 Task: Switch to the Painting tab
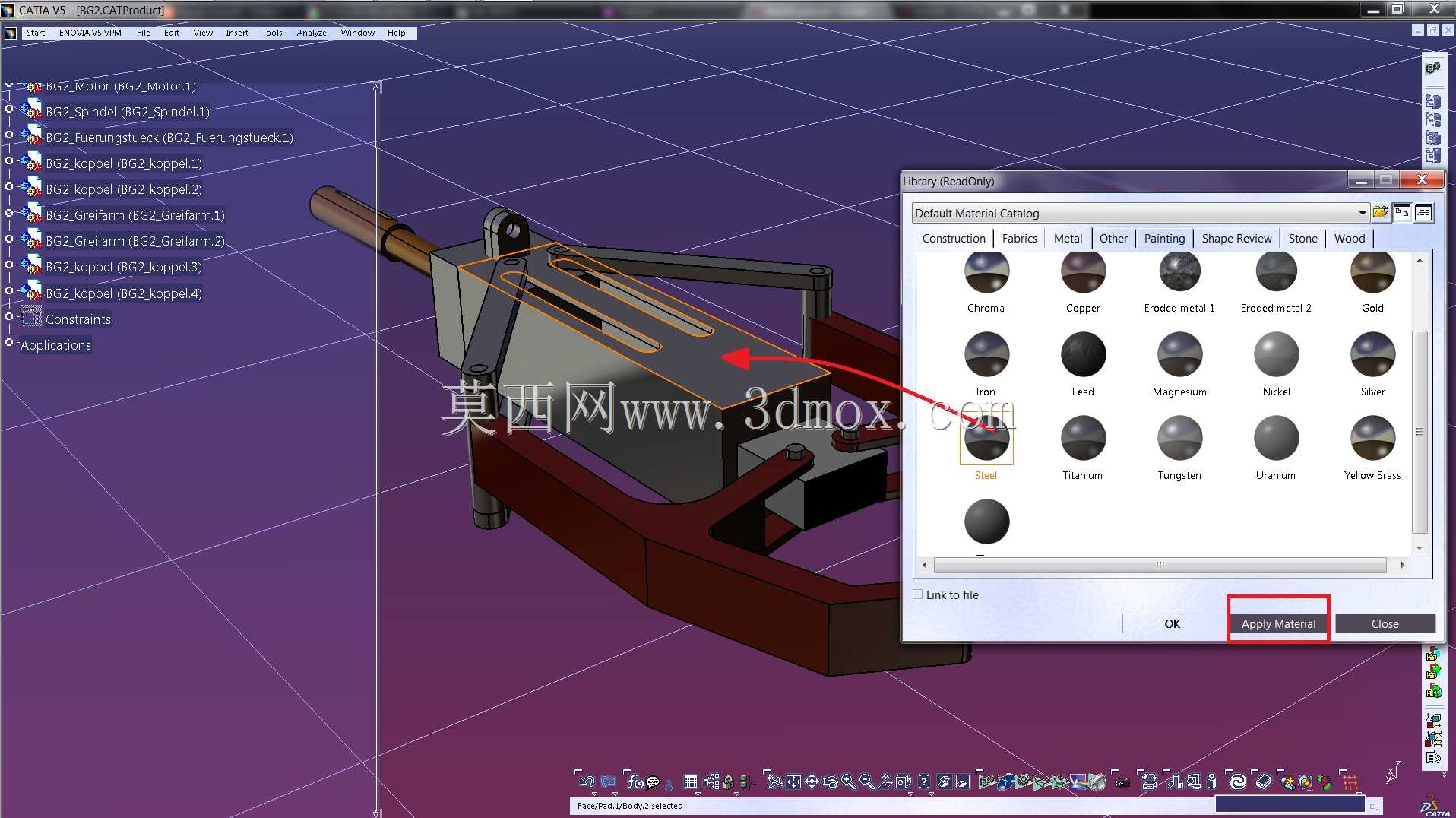tap(1164, 238)
